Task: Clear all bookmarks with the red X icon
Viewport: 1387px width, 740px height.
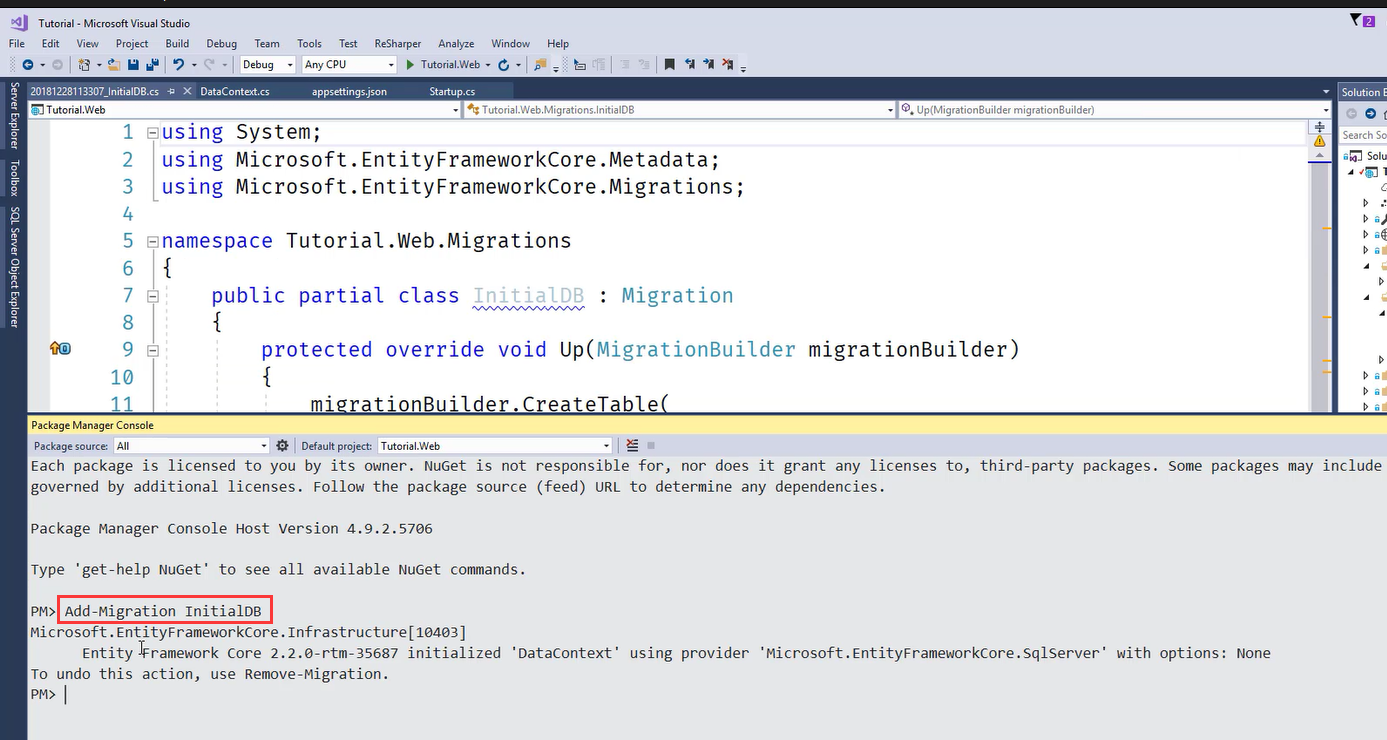Action: 728,64
